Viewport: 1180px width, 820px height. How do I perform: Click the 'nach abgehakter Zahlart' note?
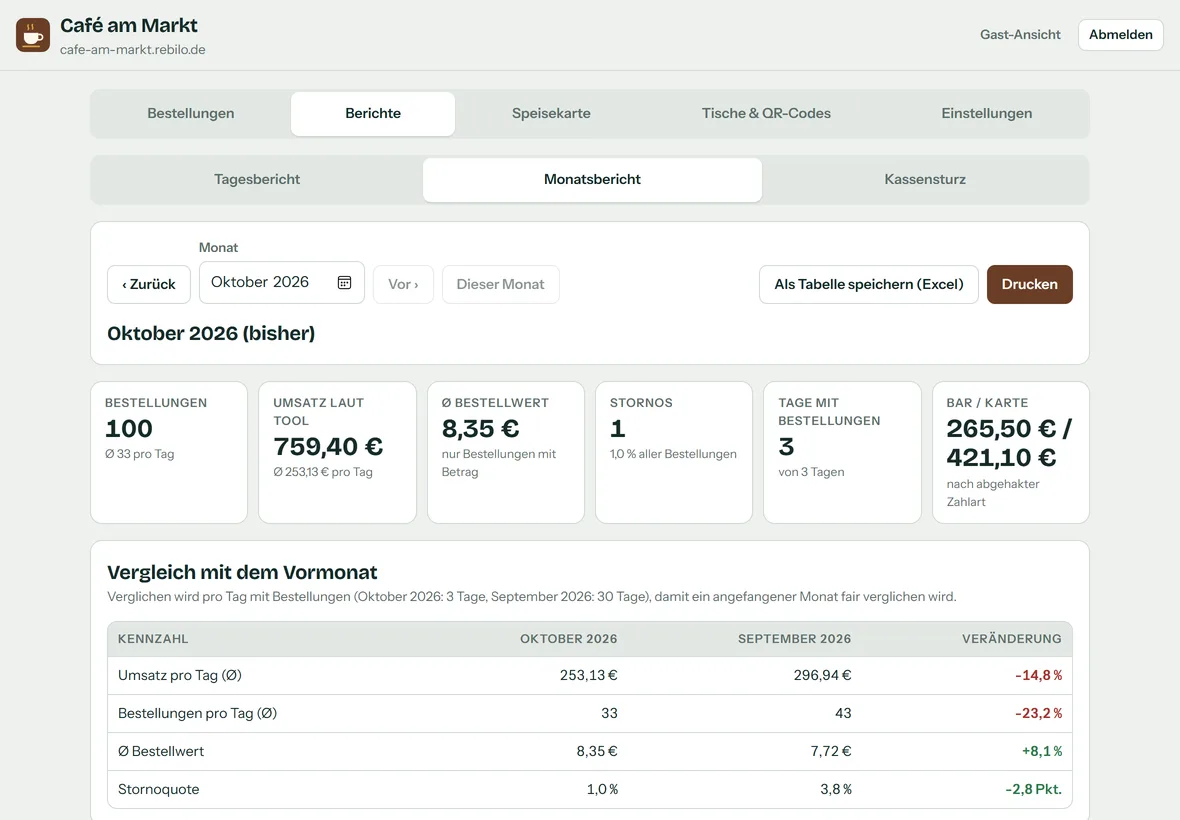click(x=993, y=493)
